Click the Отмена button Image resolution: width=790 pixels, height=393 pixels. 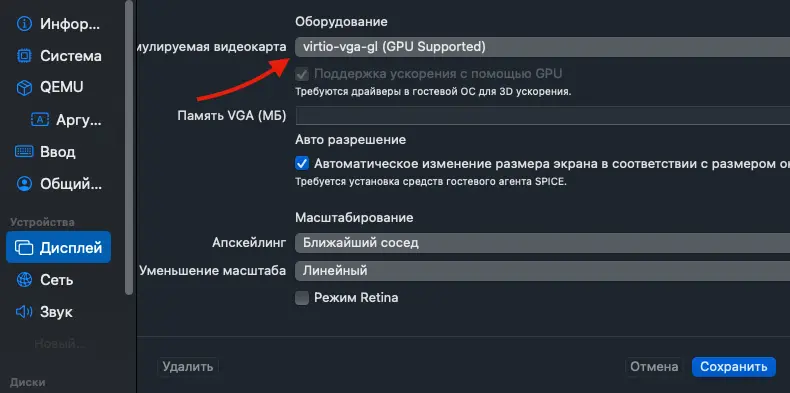[x=654, y=367]
